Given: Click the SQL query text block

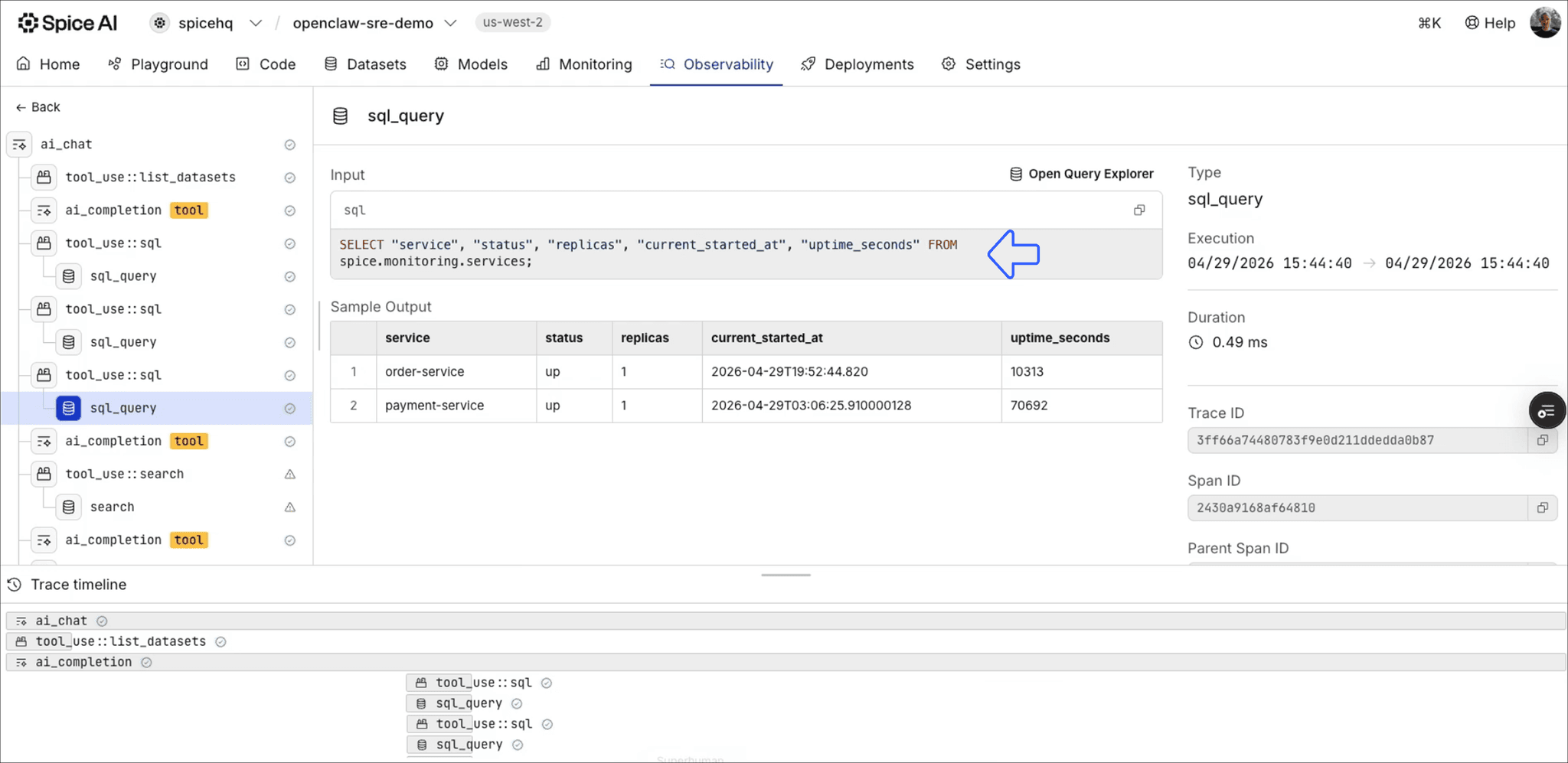Looking at the screenshot, I should pyautogui.click(x=746, y=253).
